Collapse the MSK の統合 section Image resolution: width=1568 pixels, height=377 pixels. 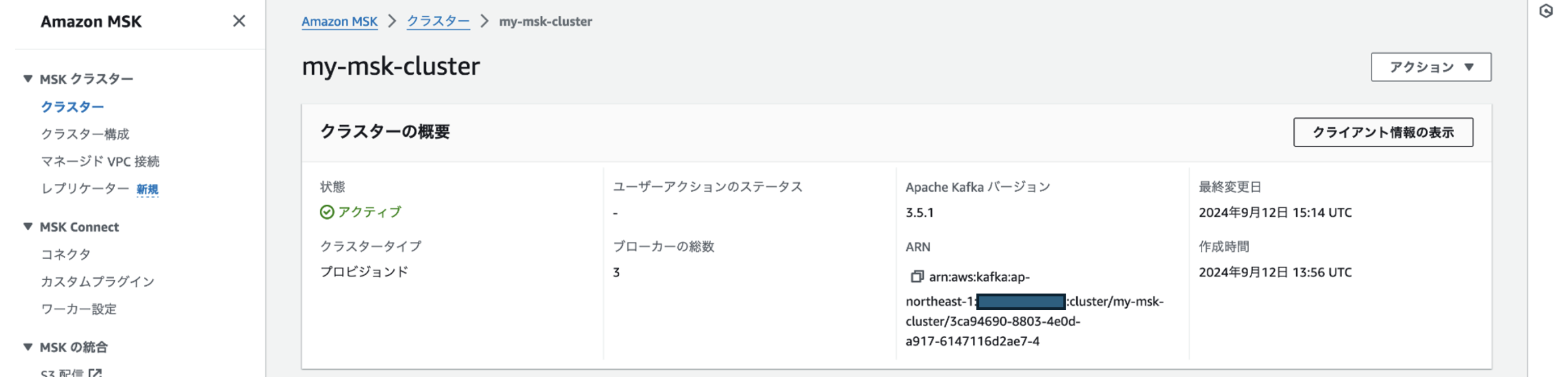click(28, 347)
